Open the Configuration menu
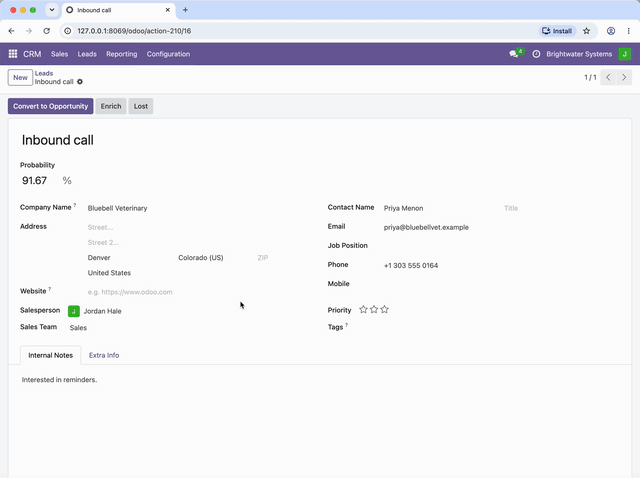 168,54
